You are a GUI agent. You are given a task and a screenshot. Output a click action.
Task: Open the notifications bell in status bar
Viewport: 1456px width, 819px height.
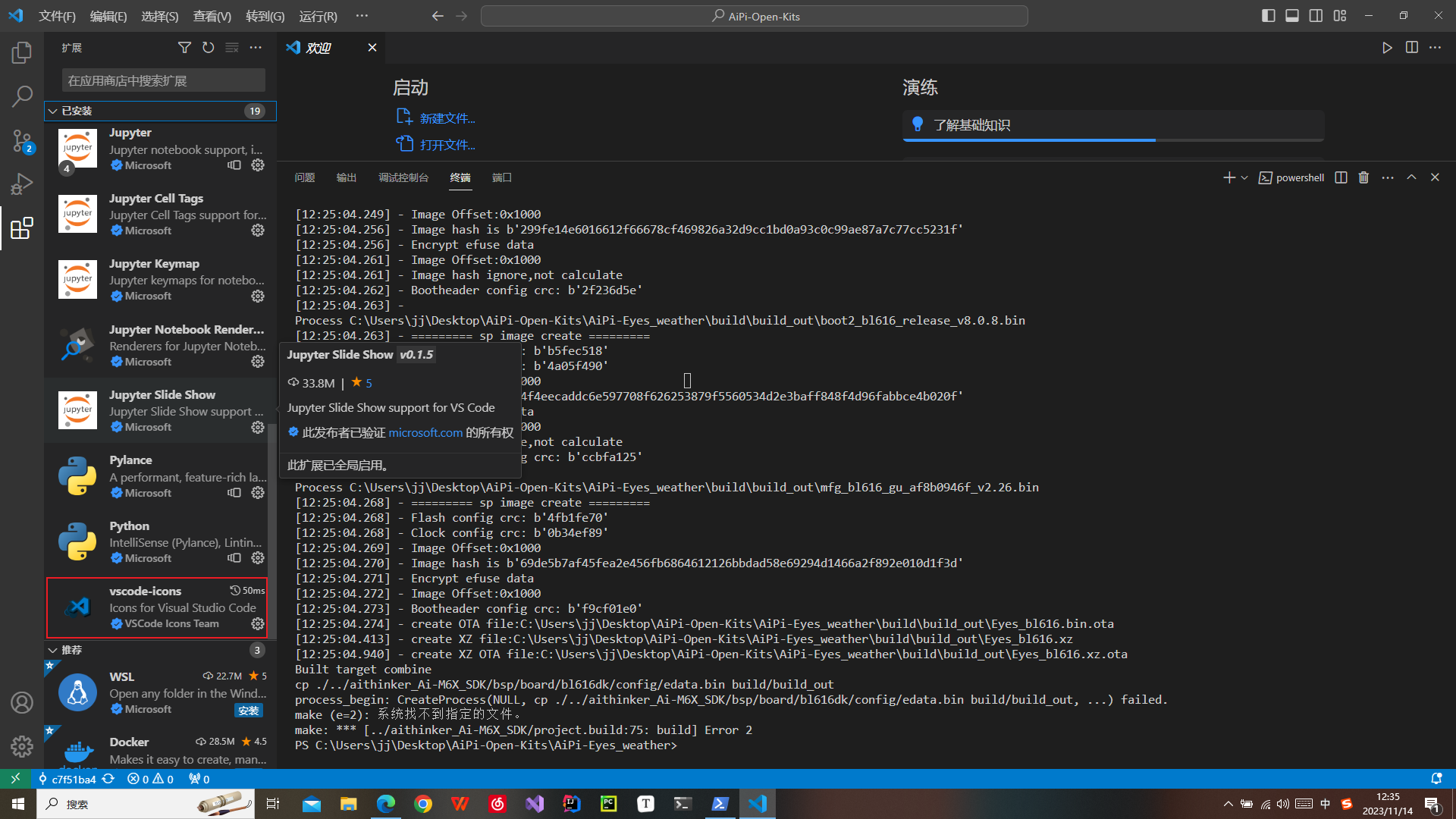[1436, 779]
